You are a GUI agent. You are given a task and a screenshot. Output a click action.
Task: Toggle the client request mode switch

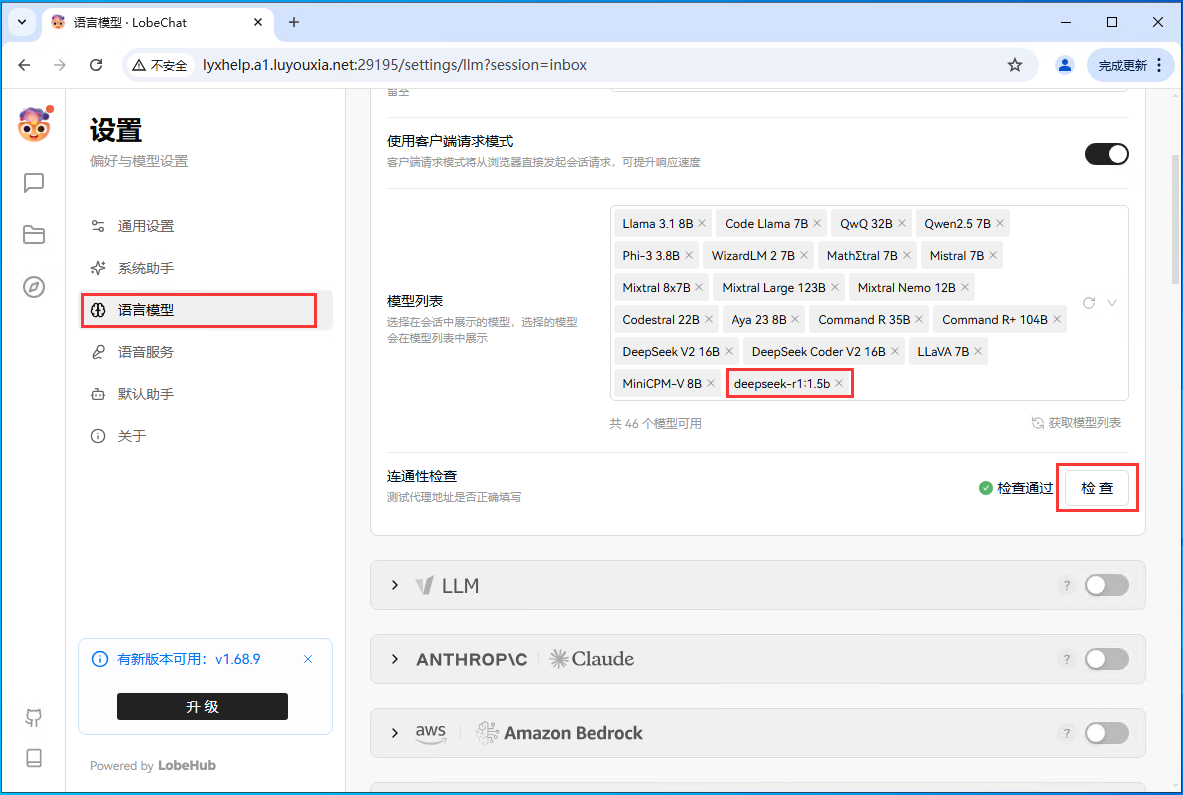[x=1106, y=154]
